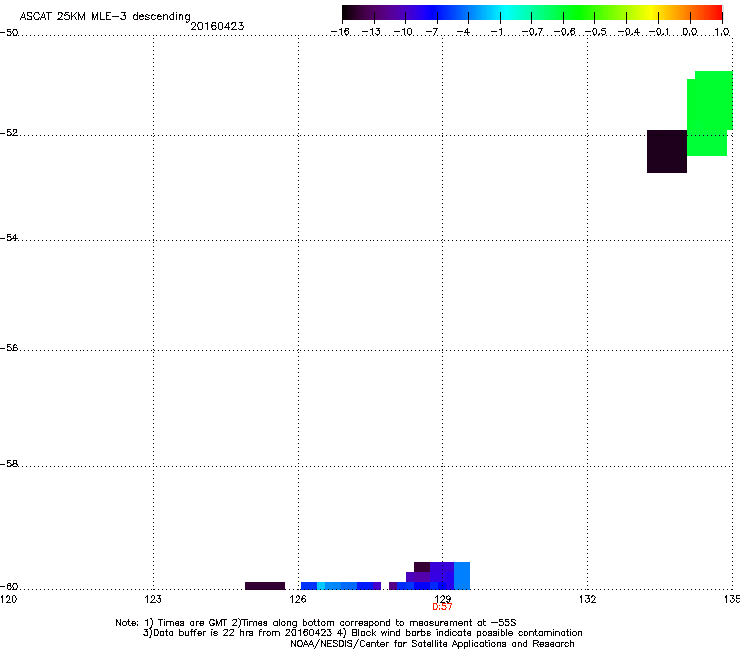The width and height of the screenshot is (740, 650).
Task: Click the color bar label '1.0'
Action: 722,32
